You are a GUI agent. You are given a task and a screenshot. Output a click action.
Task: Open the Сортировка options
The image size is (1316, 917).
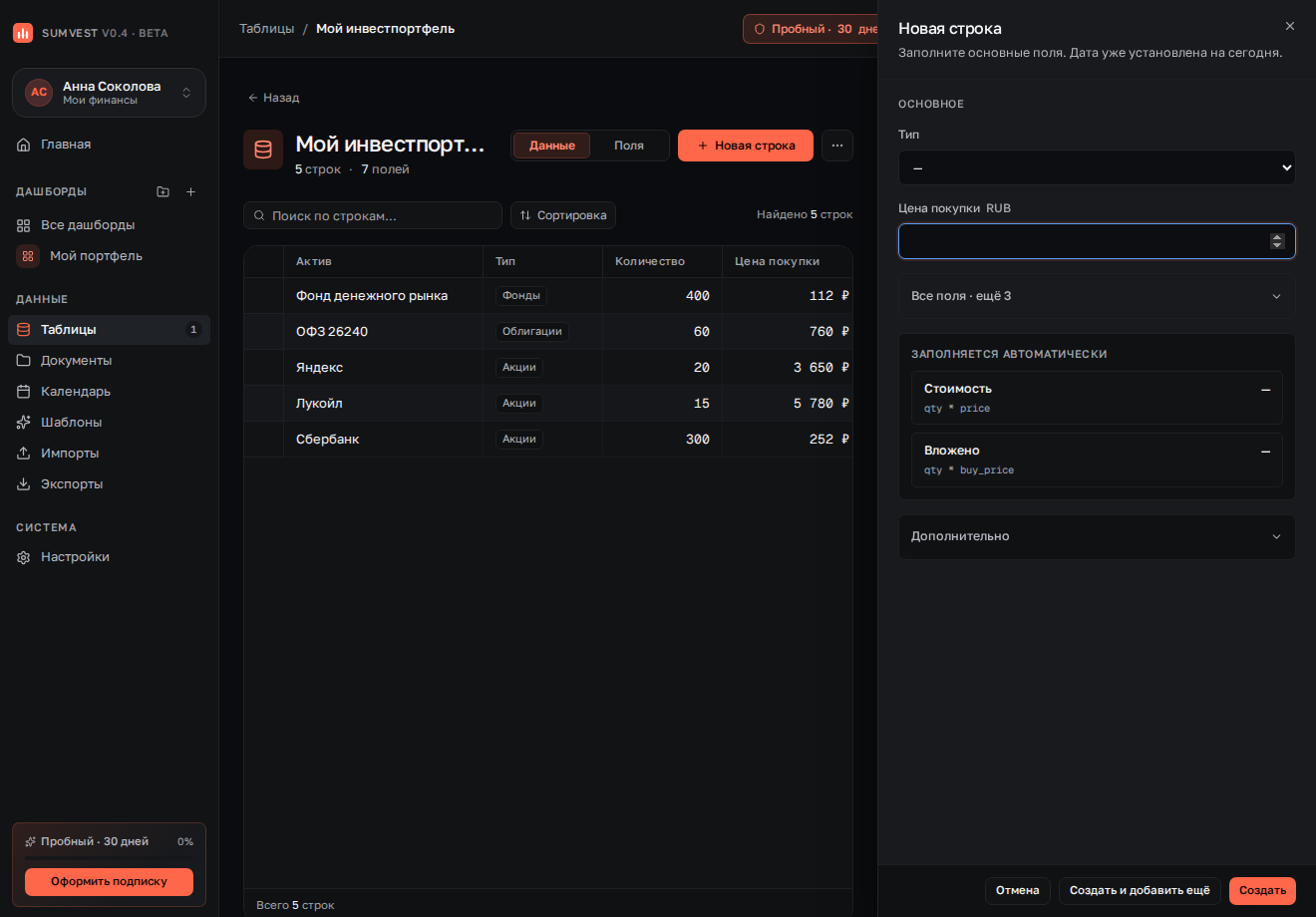563,215
